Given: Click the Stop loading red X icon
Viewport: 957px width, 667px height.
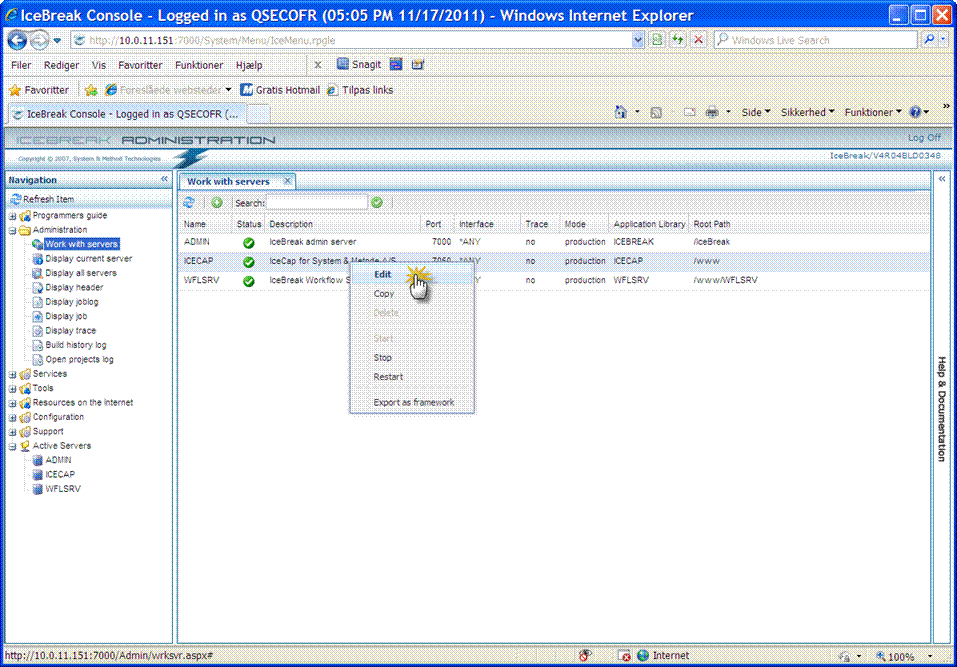Looking at the screenshot, I should [699, 40].
